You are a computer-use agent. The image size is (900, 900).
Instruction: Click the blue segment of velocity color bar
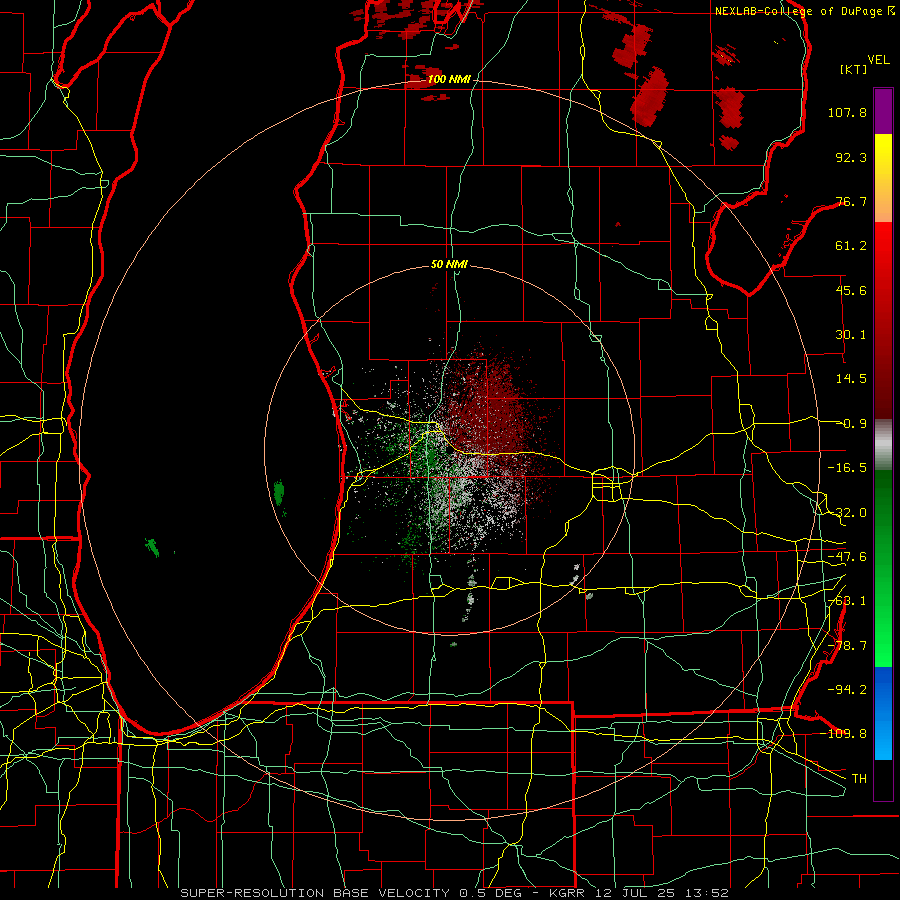click(x=883, y=713)
